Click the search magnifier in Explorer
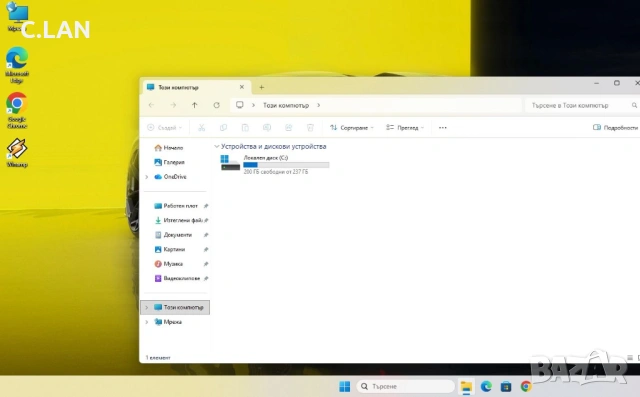This screenshot has width=640, height=397. (x=634, y=105)
